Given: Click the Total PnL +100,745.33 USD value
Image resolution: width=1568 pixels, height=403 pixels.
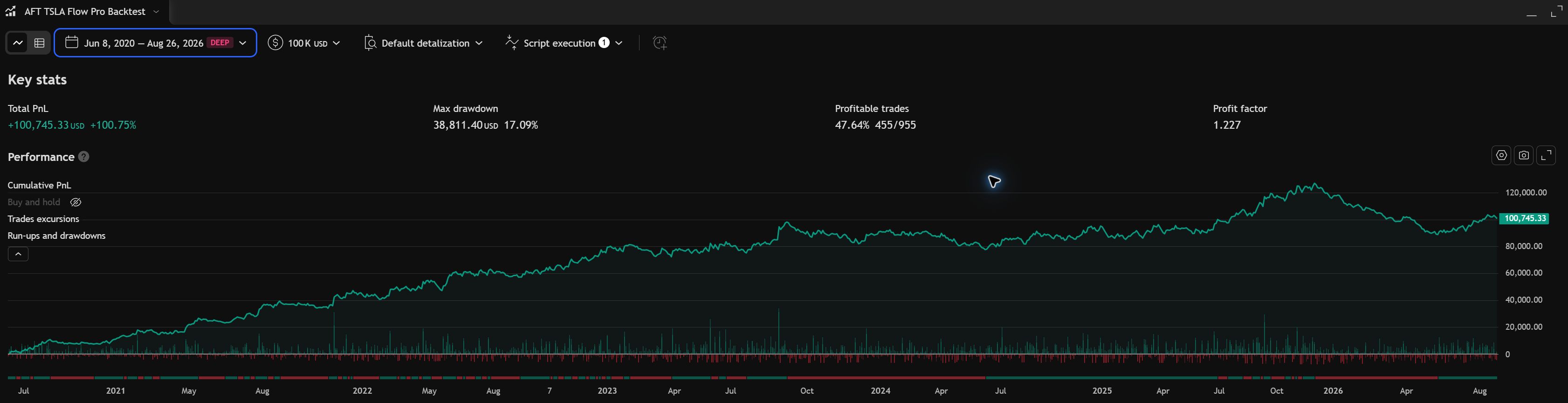Looking at the screenshot, I should coord(46,125).
